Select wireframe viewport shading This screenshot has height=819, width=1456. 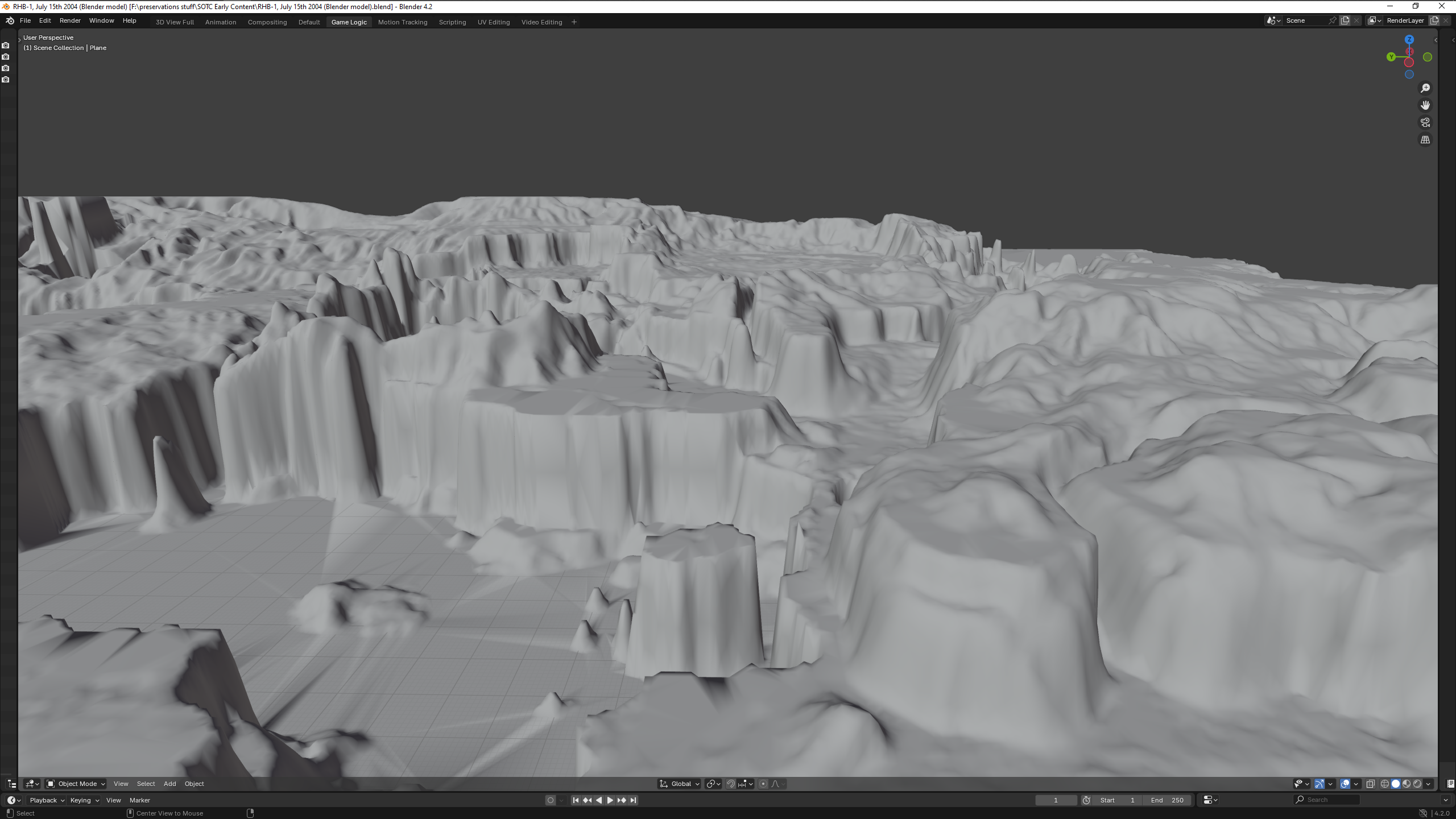click(x=1385, y=784)
